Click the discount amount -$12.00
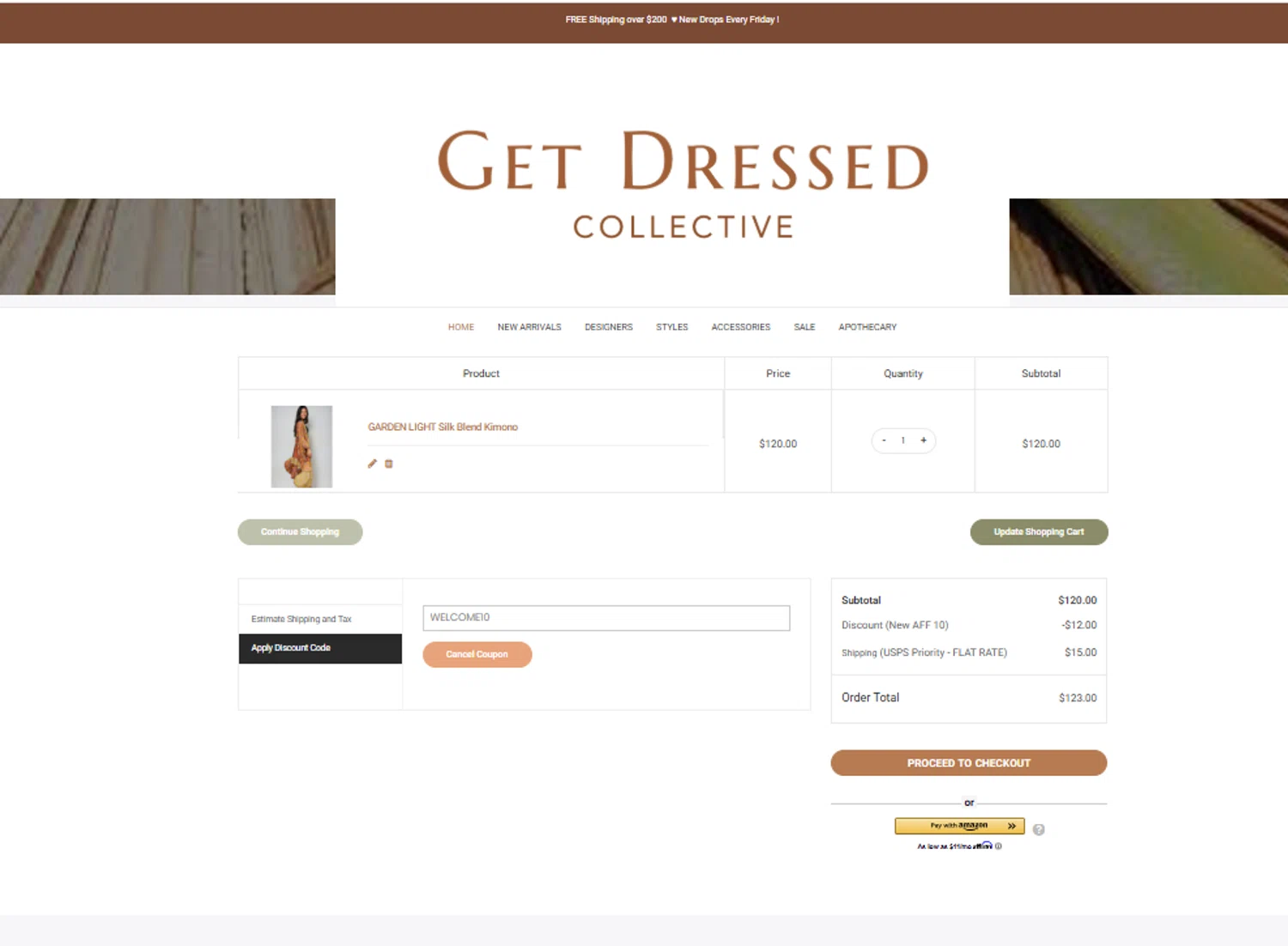The image size is (1288, 946). (1079, 625)
